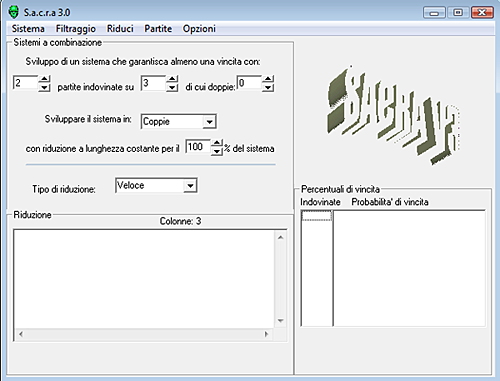500x381 pixels.
Task: Open the Riduci menu
Action: point(120,29)
